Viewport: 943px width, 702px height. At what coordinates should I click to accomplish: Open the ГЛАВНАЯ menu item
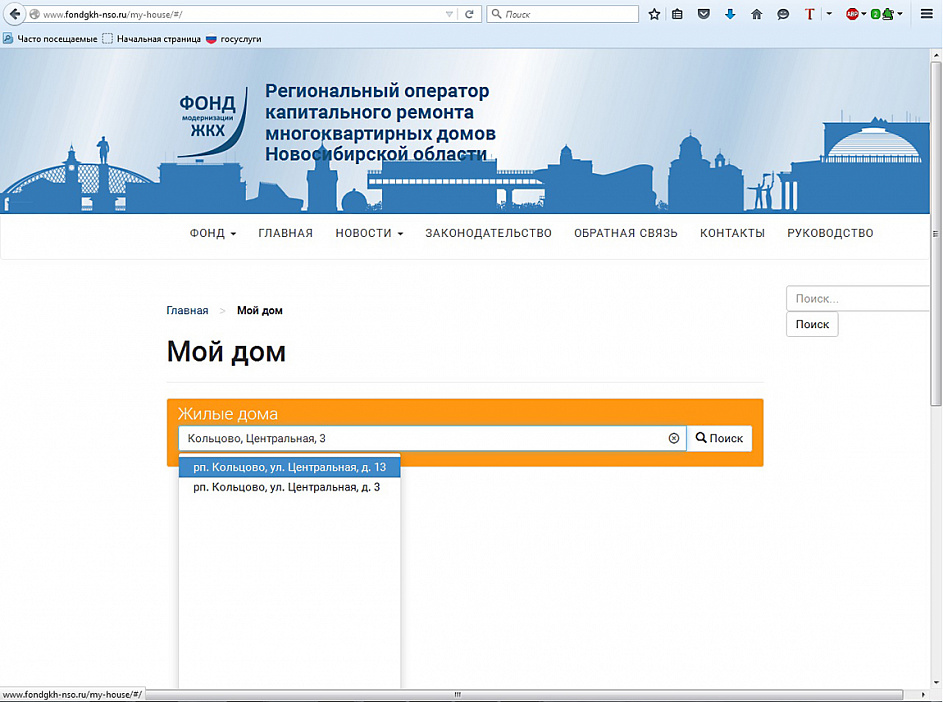[286, 233]
